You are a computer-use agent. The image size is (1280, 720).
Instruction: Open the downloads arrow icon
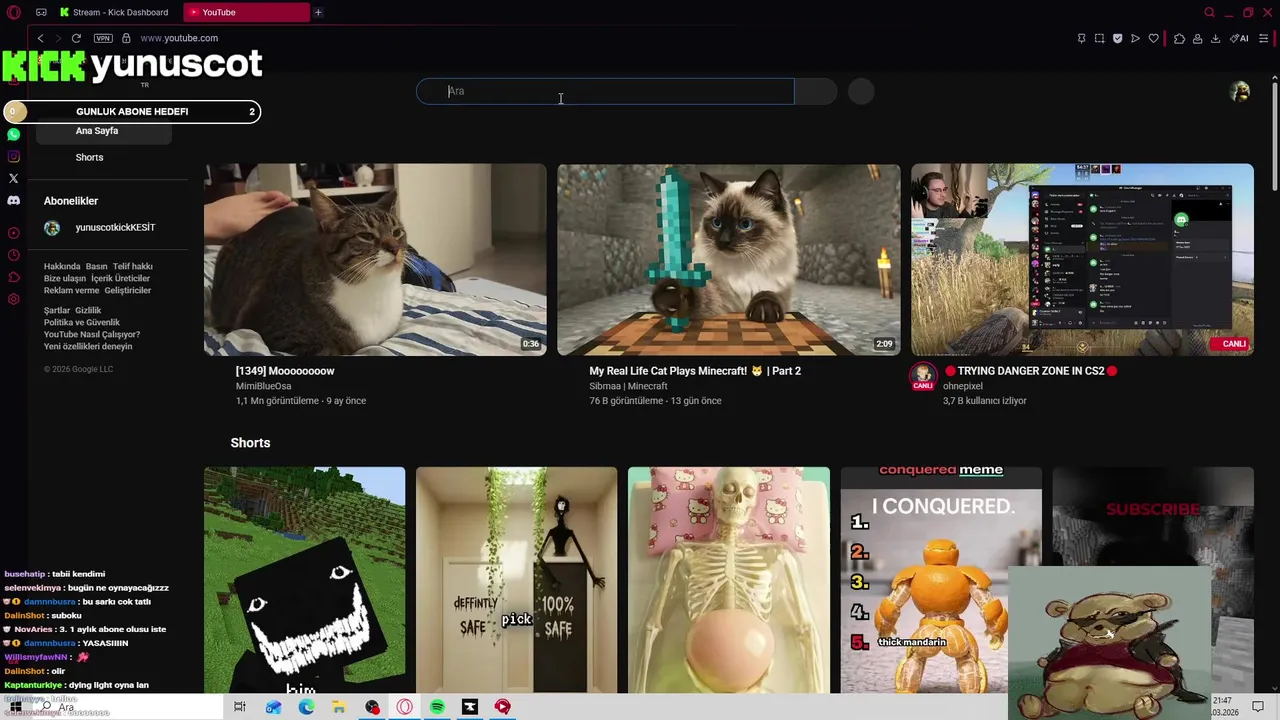(x=1215, y=38)
